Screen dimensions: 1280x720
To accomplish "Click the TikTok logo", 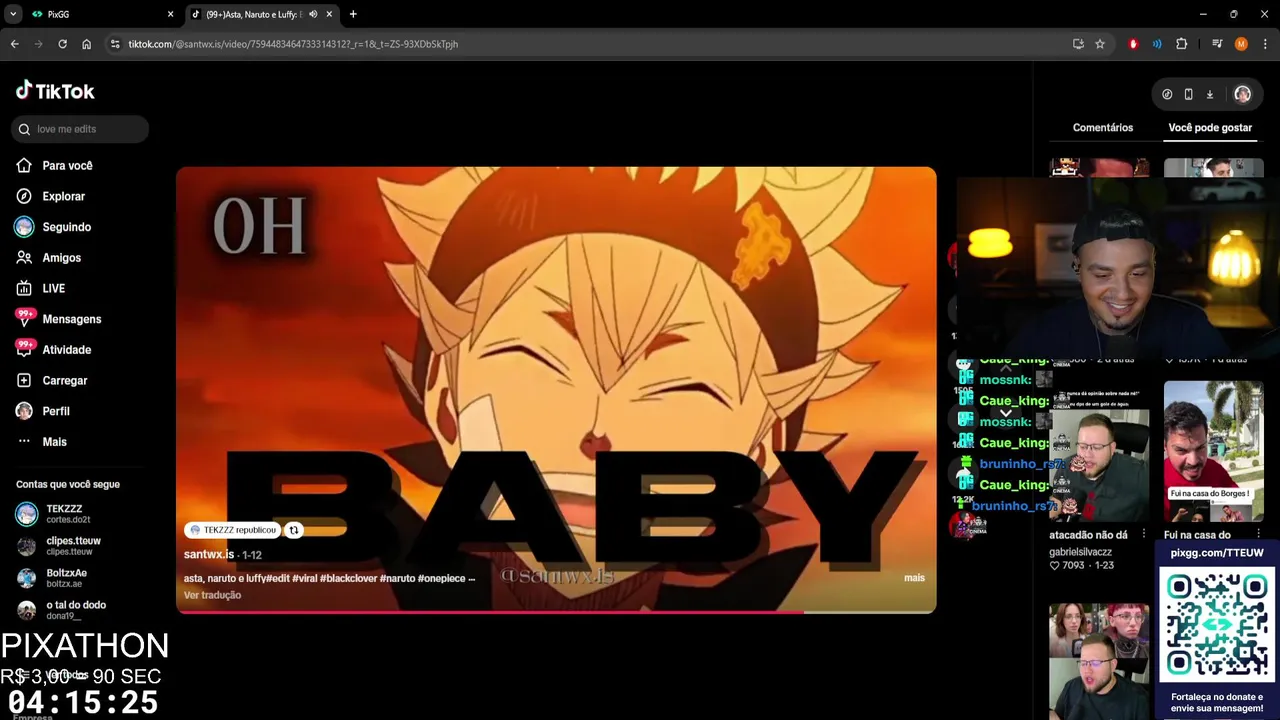I will point(55,91).
